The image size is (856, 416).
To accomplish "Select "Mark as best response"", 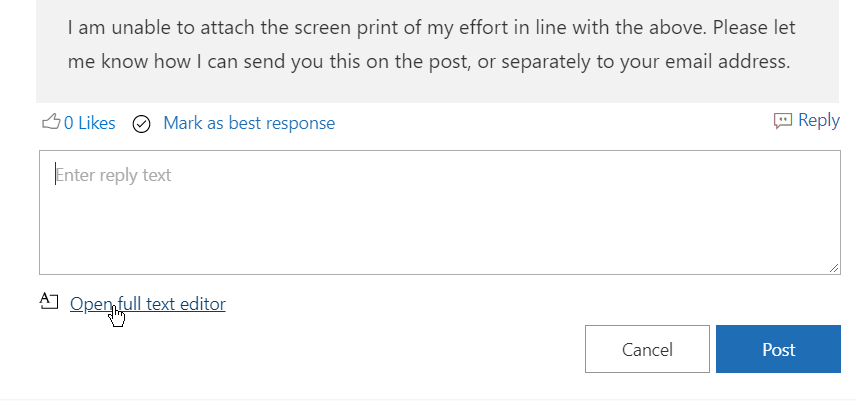I will [249, 123].
